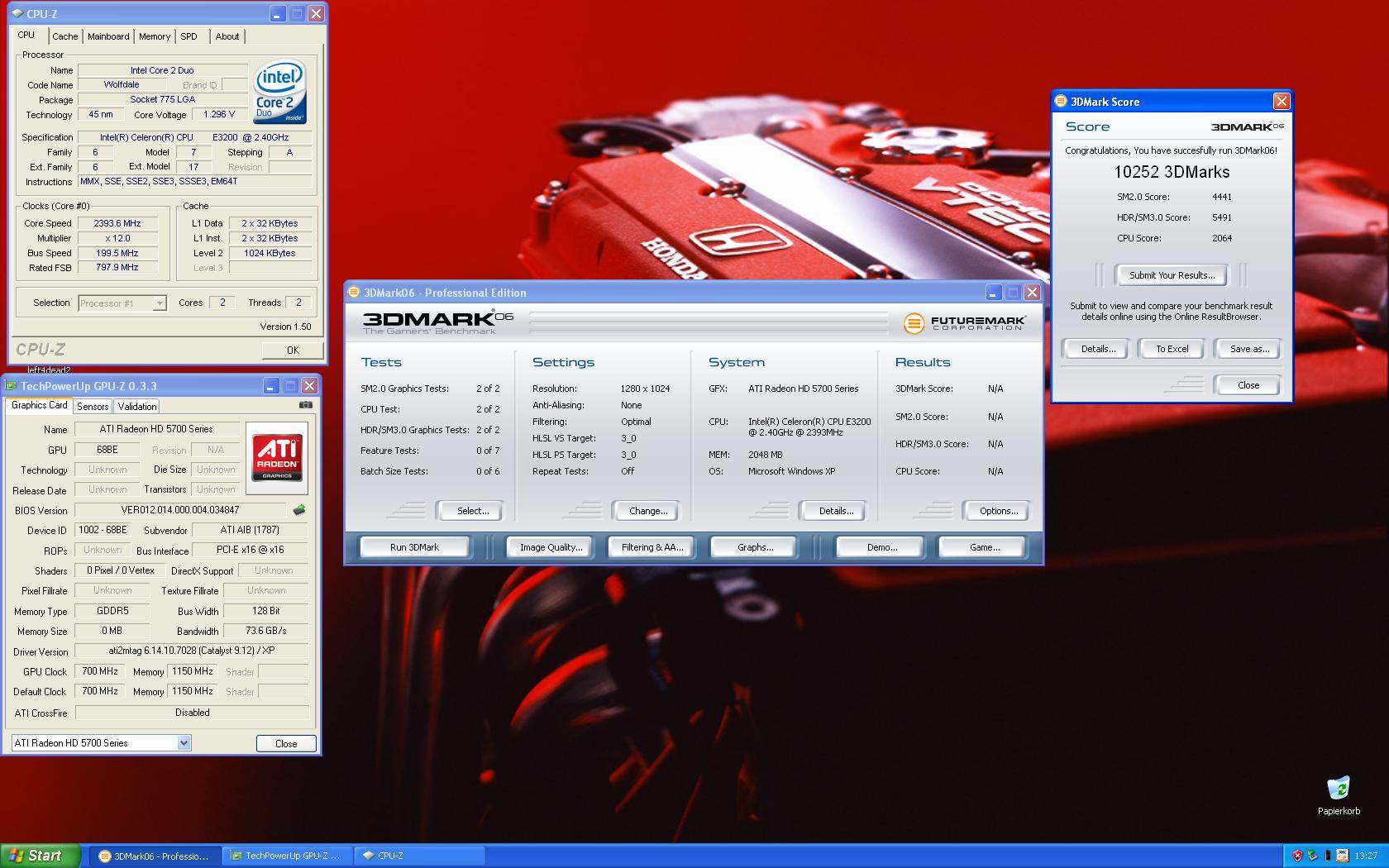Click the CPU-Z Name field Intel Core 2 Duo
The image size is (1389, 868).
coord(162,70)
